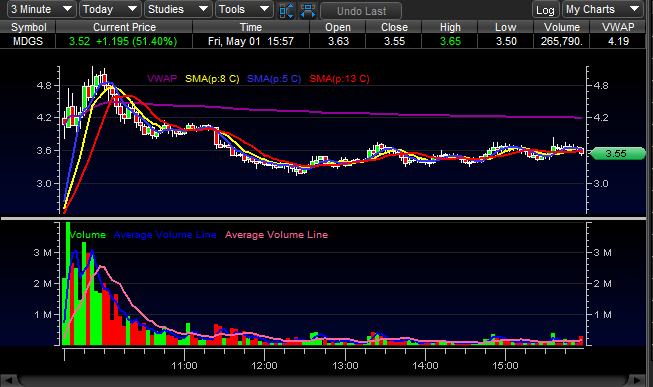Click the red SMA(p:13 C) legend label
The width and height of the screenshot is (653, 387).
(339, 78)
